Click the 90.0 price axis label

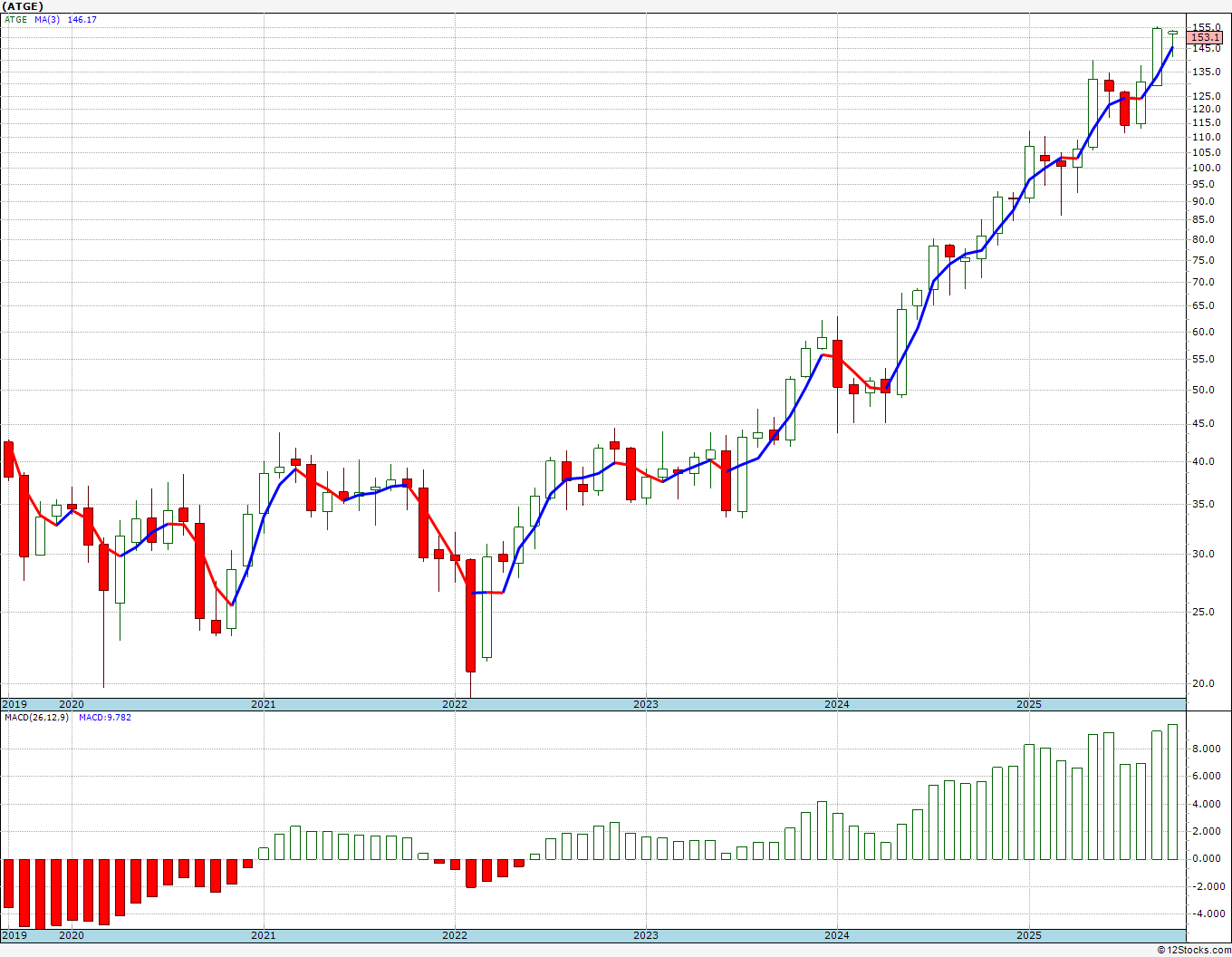pyautogui.click(x=1204, y=201)
